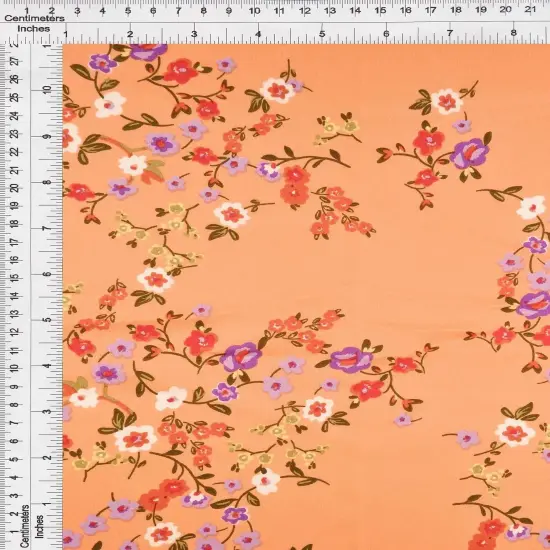Choose the 3 mark on left inch ruler
Image resolution: width=550 pixels, height=550 pixels.
pyautogui.click(x=48, y=411)
